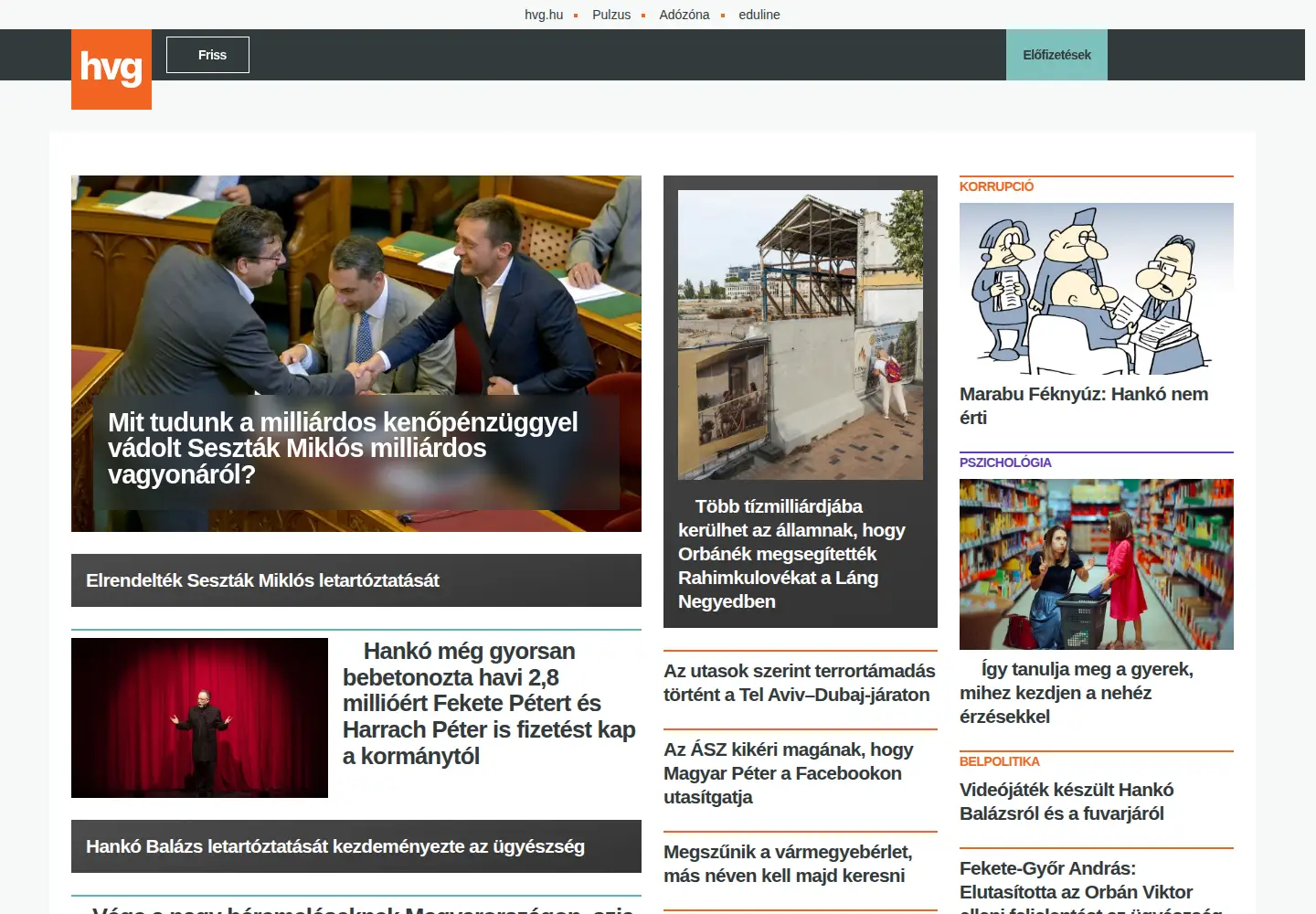
Task: Open Így tanulja meg a gyerek article
Action: [1077, 693]
